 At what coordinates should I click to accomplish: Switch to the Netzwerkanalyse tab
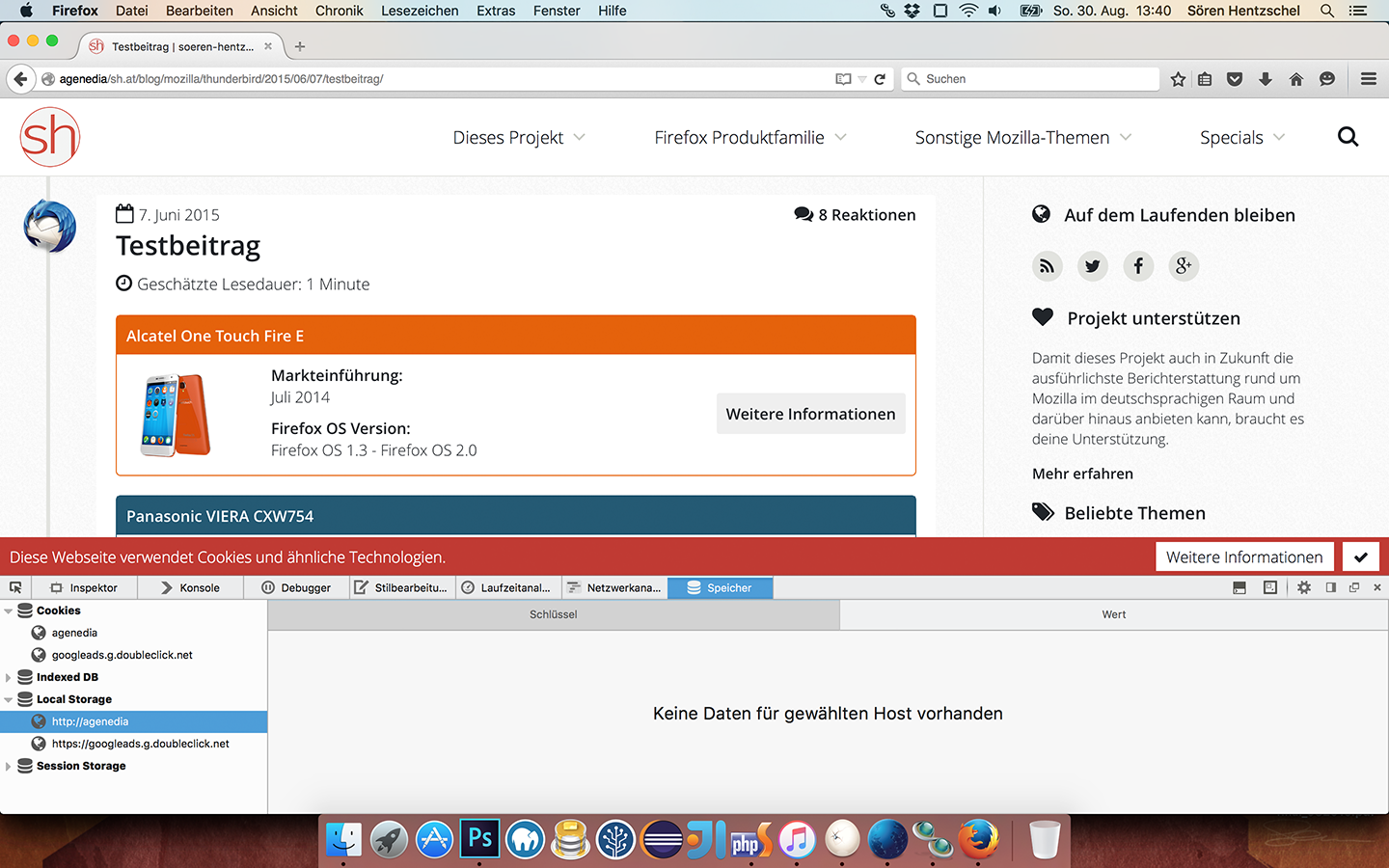point(613,587)
